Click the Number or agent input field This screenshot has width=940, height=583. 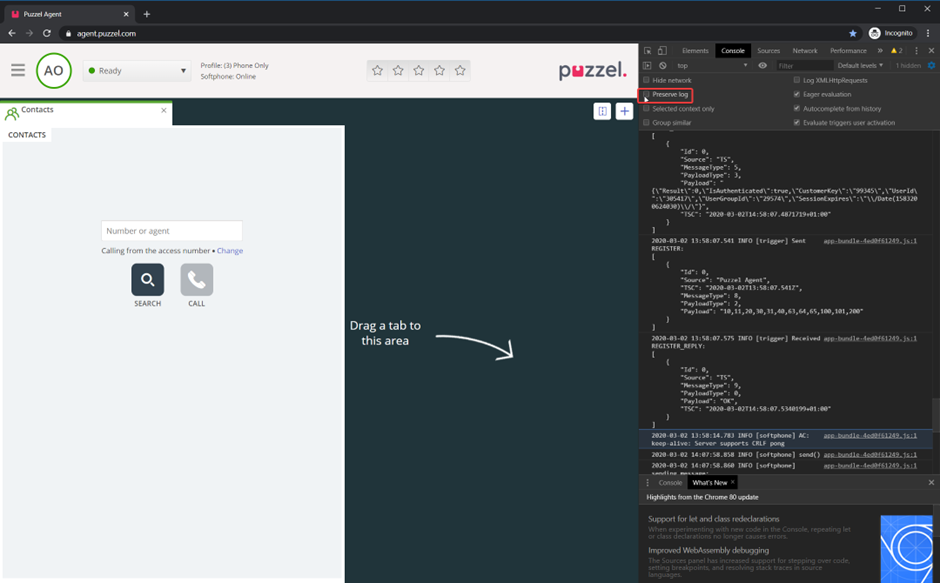pyautogui.click(x=172, y=231)
